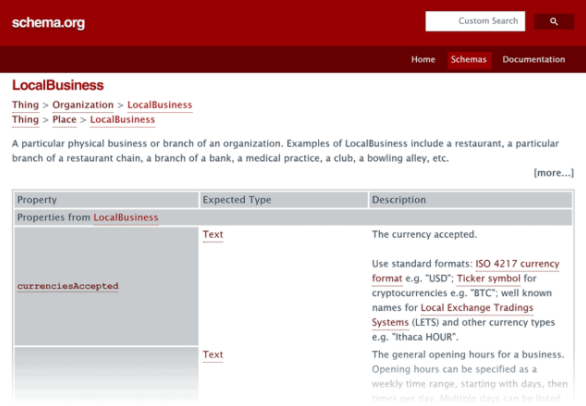
Task: Click the LocalBusiness page heading
Action: tap(58, 85)
